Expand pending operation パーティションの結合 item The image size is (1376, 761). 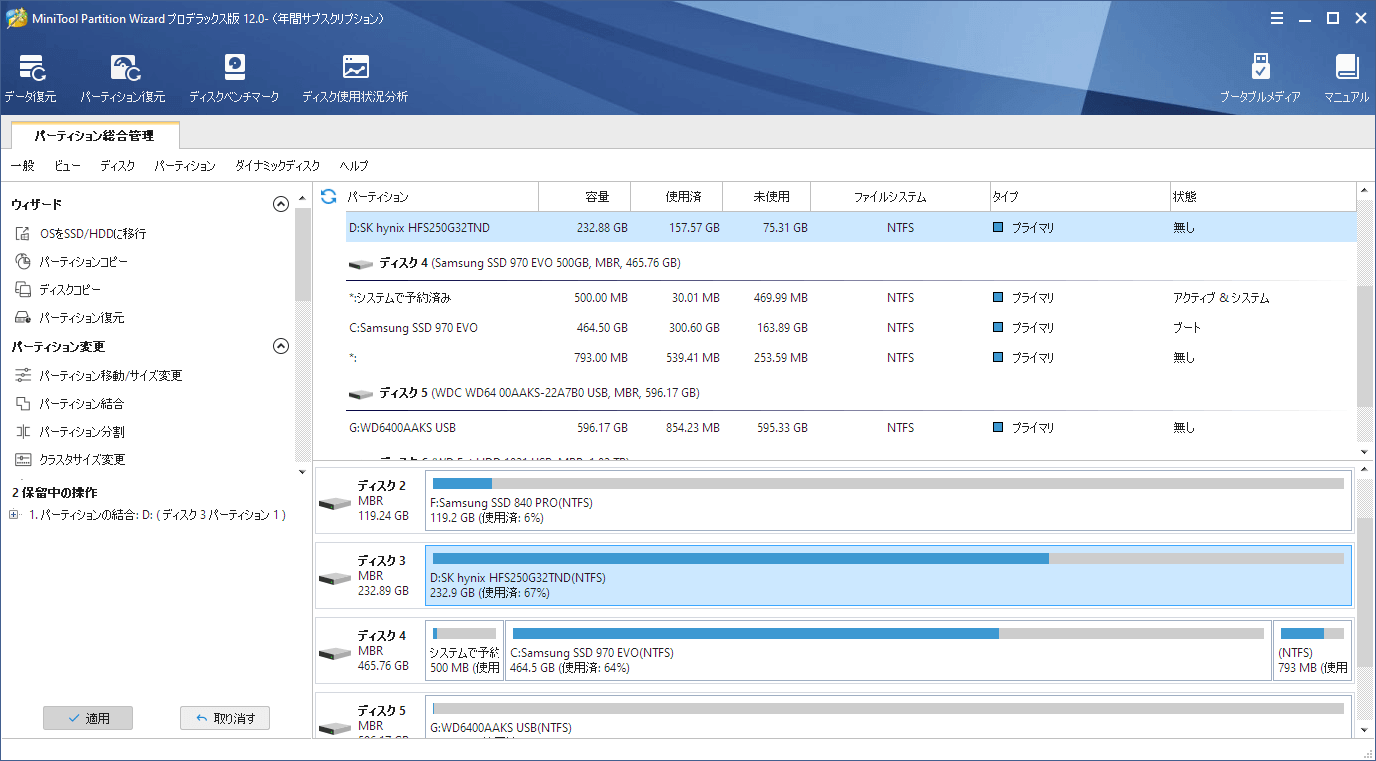(x=14, y=515)
